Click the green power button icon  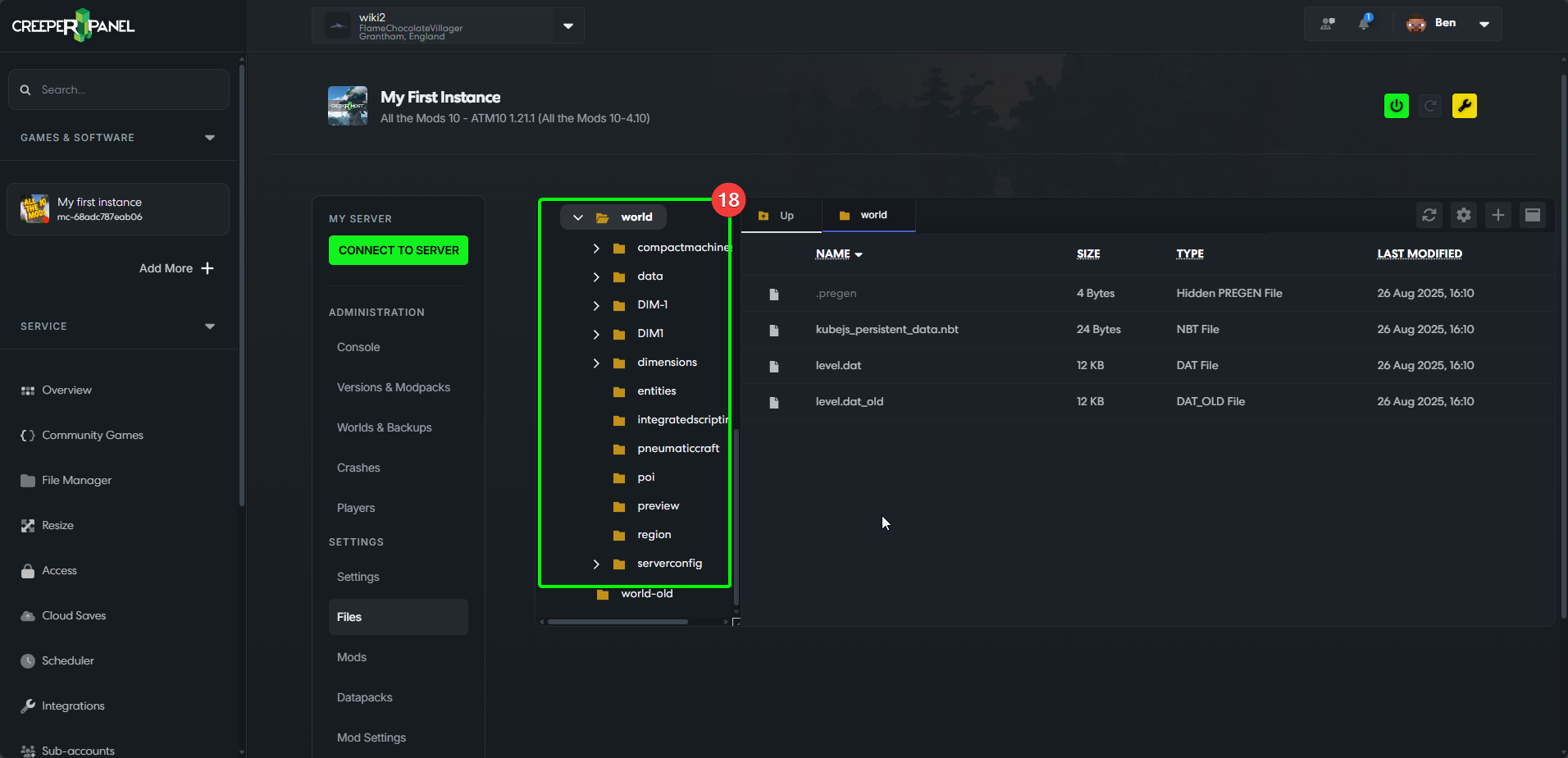pos(1396,106)
